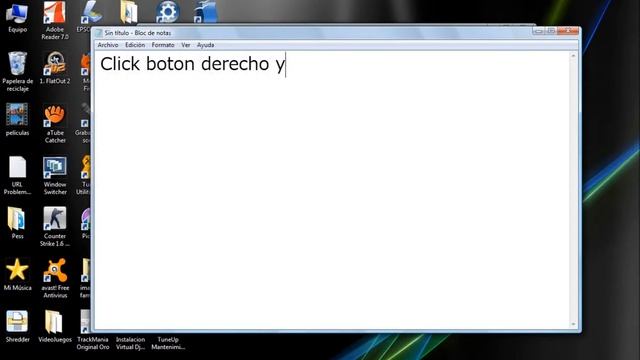
Task: Click the word 'boton' in text
Action: pos(170,64)
